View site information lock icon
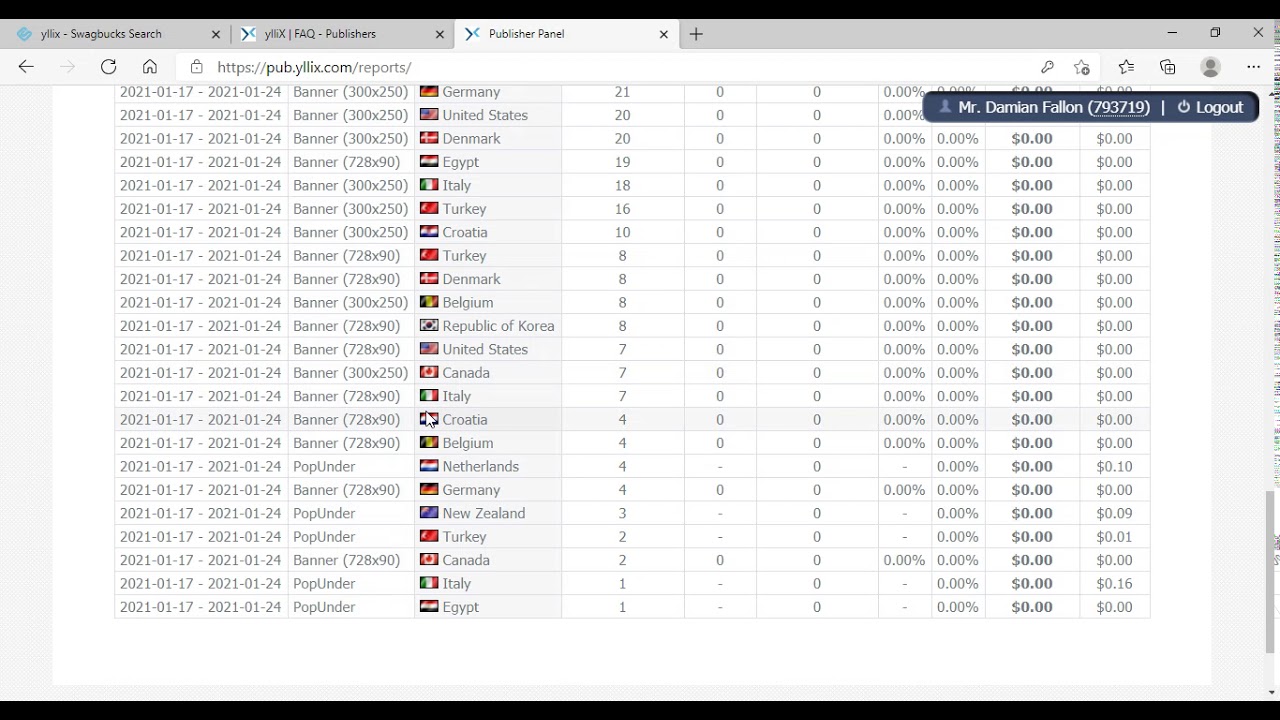 (x=197, y=67)
